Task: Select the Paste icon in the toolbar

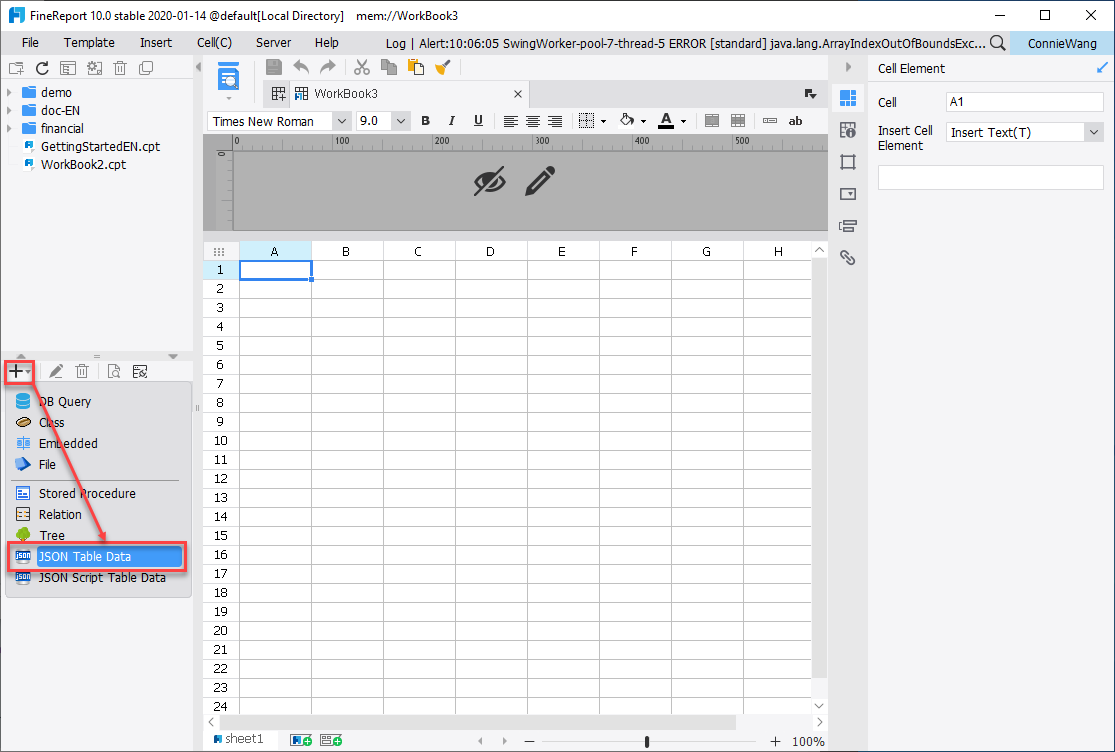Action: 415,67
